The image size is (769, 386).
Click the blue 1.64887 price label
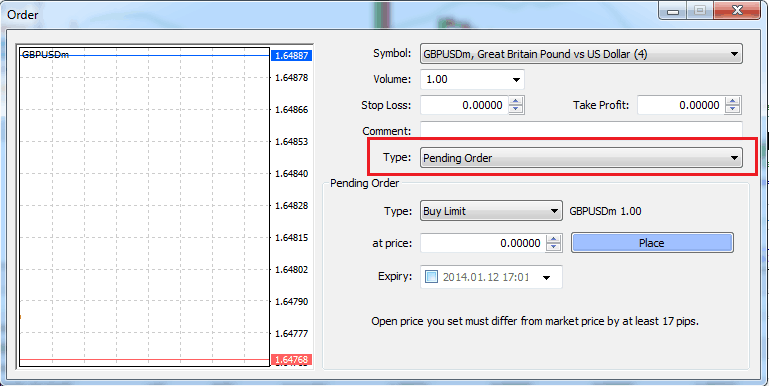pos(291,55)
